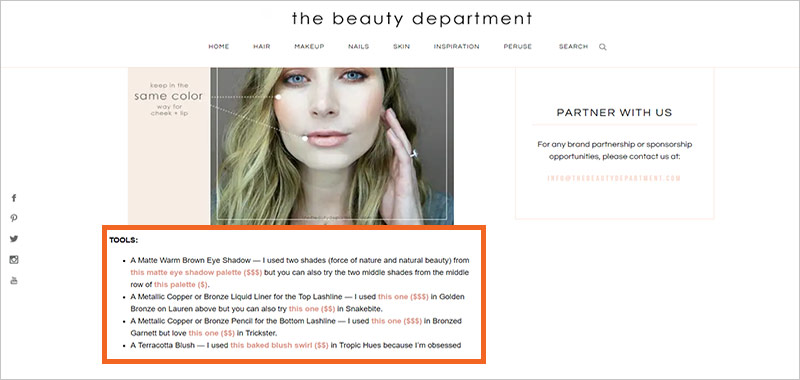Open the Hair menu
Image resolution: width=800 pixels, height=380 pixels.
[x=262, y=46]
